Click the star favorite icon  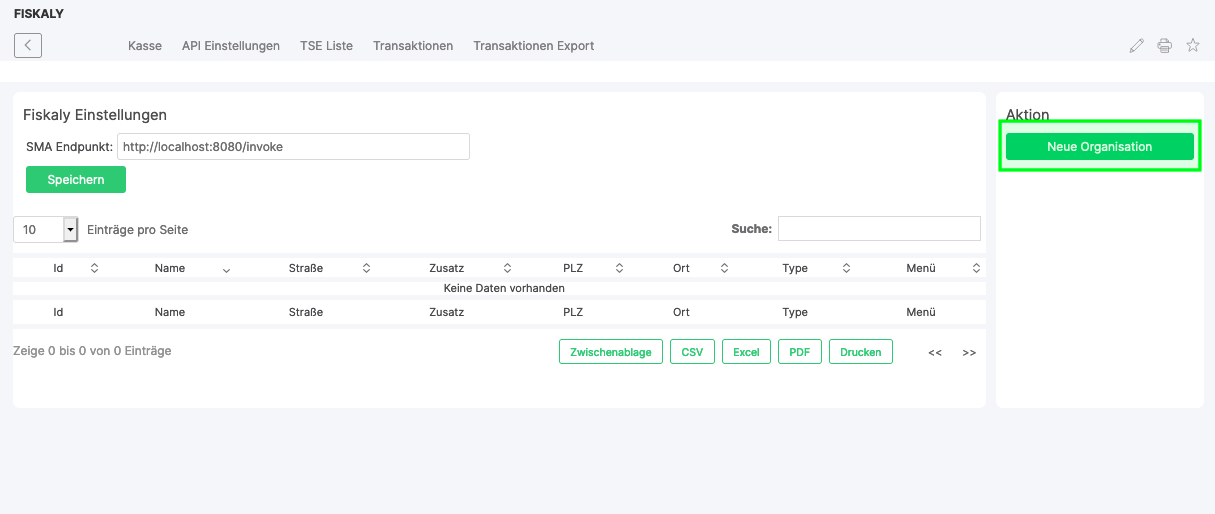point(1192,45)
